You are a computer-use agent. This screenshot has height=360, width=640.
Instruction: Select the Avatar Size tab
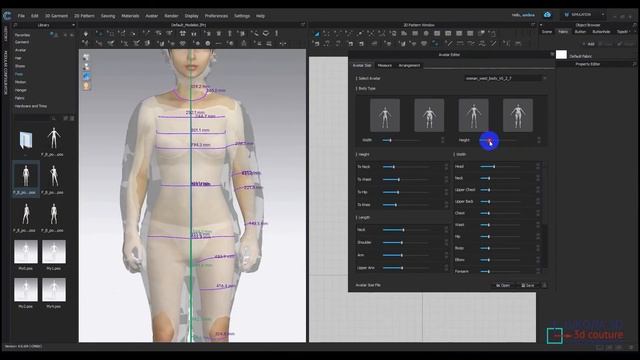pyautogui.click(x=362, y=65)
